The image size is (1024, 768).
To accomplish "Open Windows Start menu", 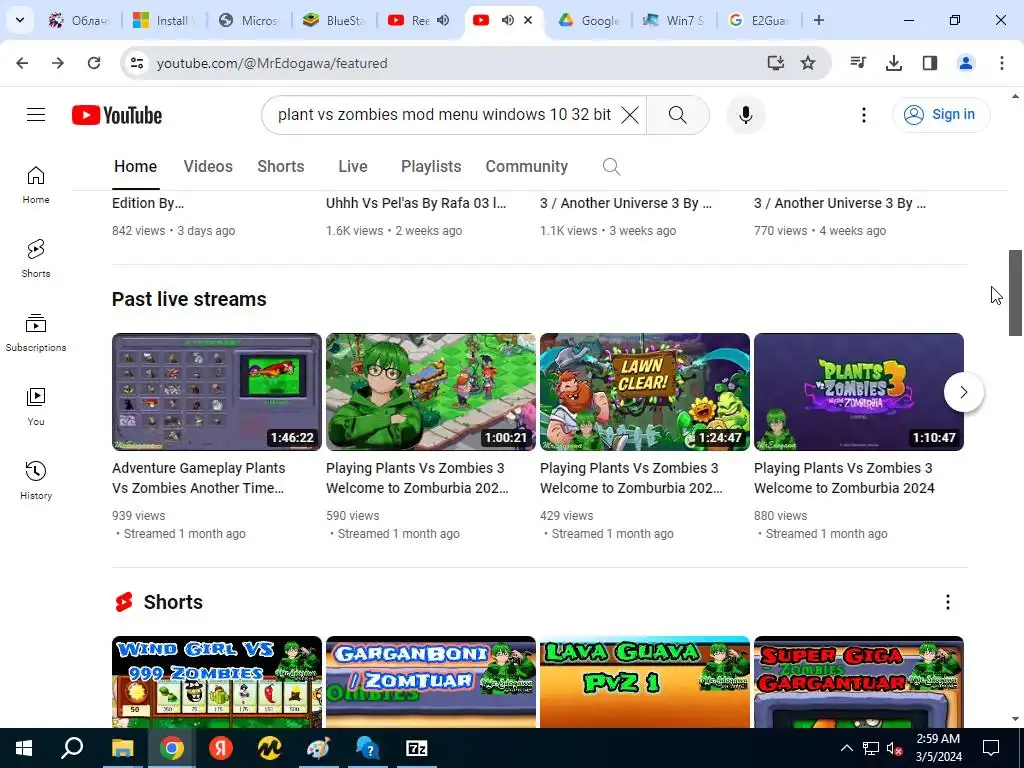I will click(x=24, y=748).
